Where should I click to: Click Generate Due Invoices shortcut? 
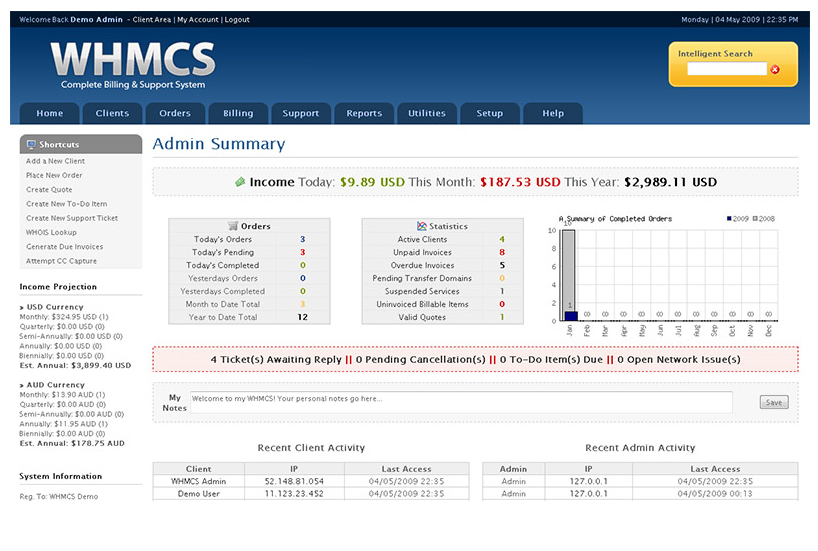click(65, 247)
